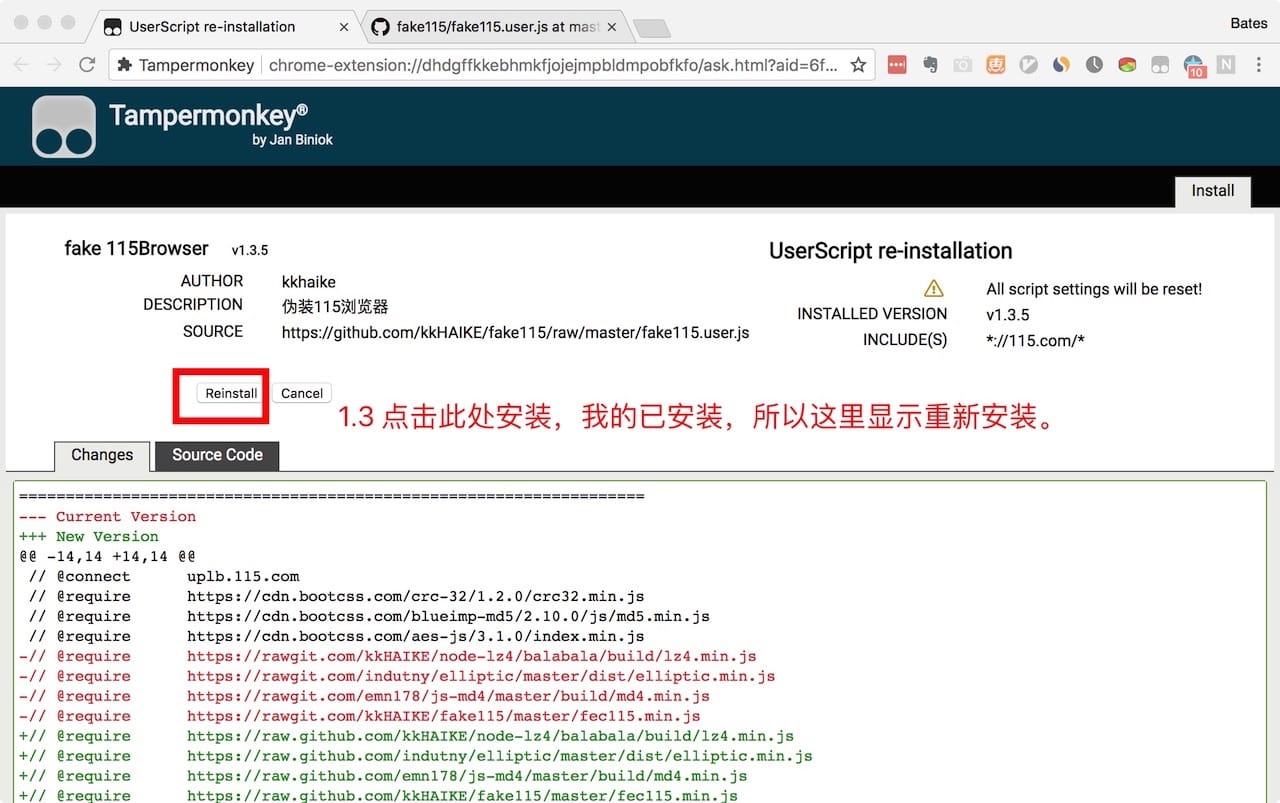Viewport: 1280px width, 803px height.
Task: Click the '--- Current Version' diff line
Action: pyautogui.click(x=107, y=517)
